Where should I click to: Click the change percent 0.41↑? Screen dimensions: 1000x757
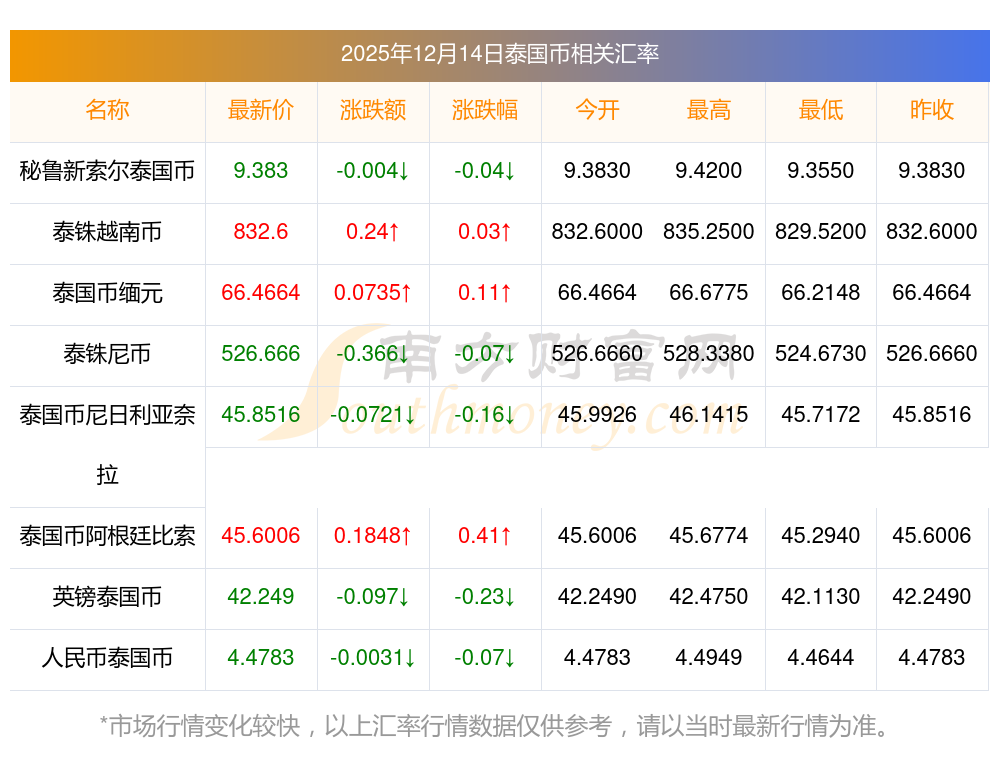pos(485,535)
